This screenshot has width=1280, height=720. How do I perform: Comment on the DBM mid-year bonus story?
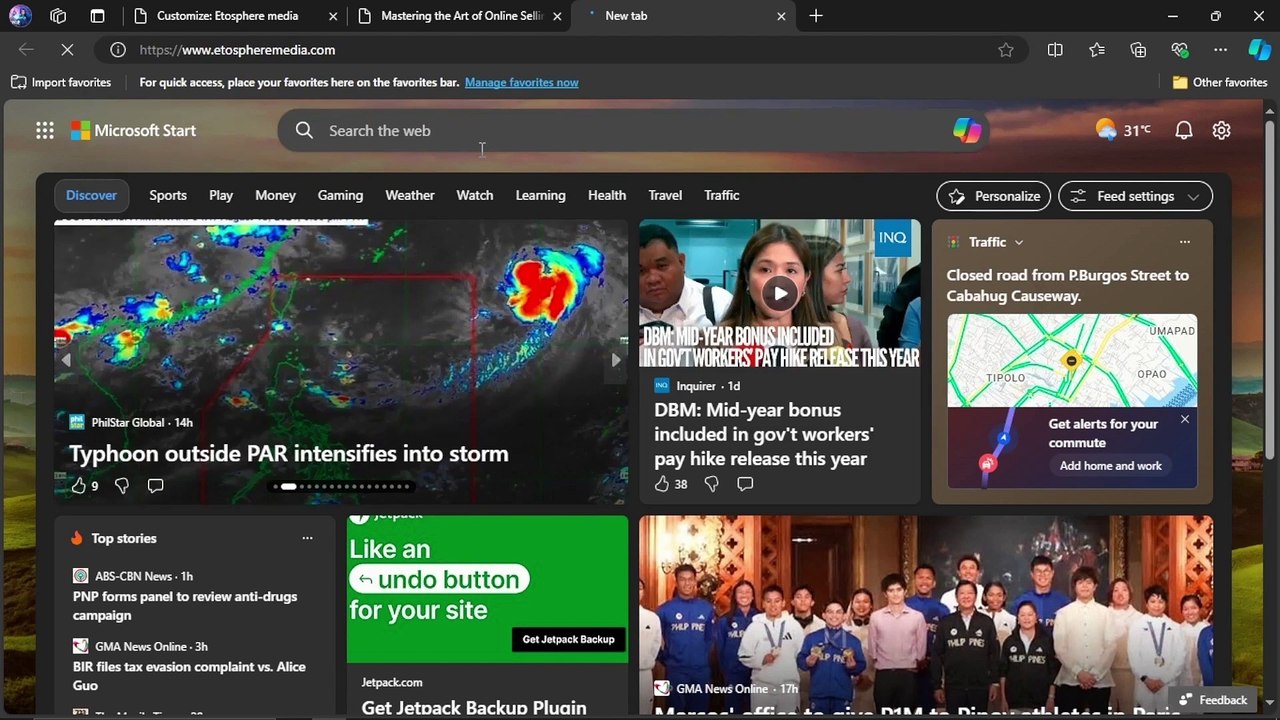(x=745, y=484)
